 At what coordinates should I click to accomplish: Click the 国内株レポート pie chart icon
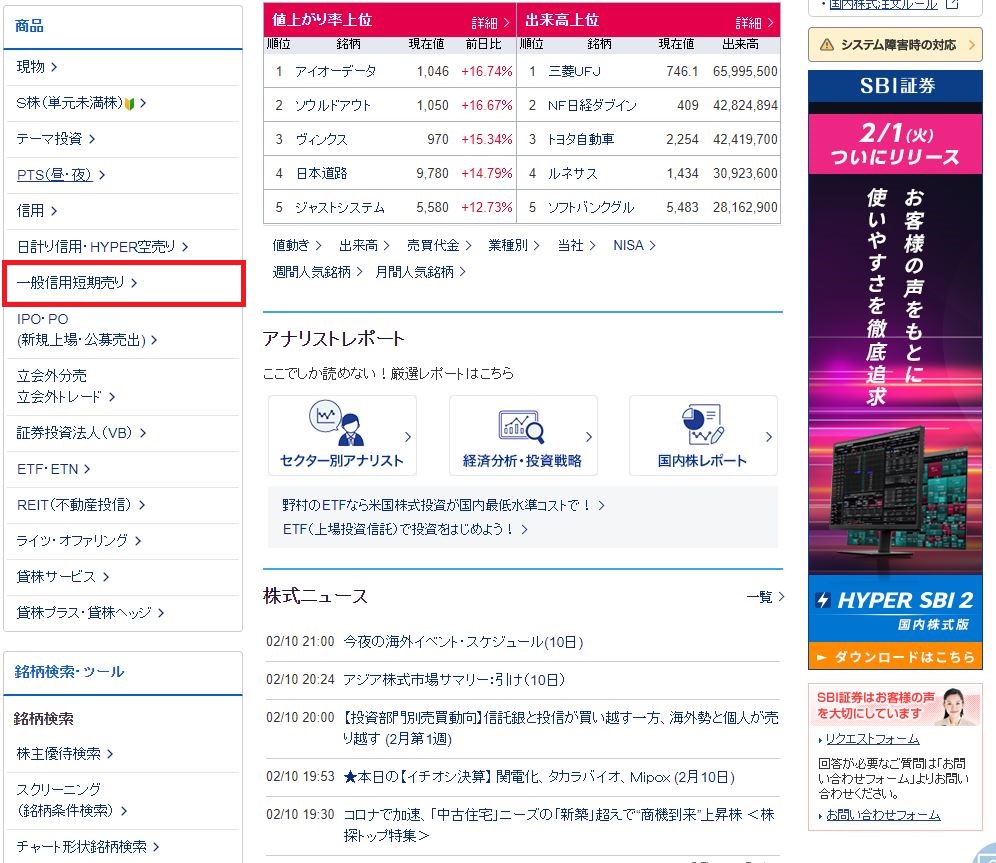tap(702, 424)
